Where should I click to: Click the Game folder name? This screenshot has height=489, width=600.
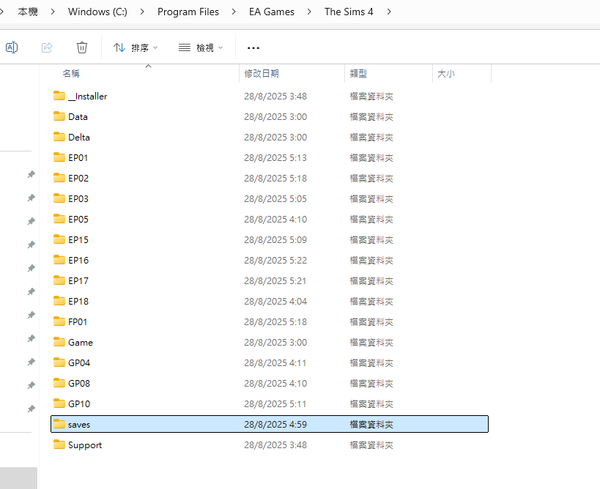(80, 342)
